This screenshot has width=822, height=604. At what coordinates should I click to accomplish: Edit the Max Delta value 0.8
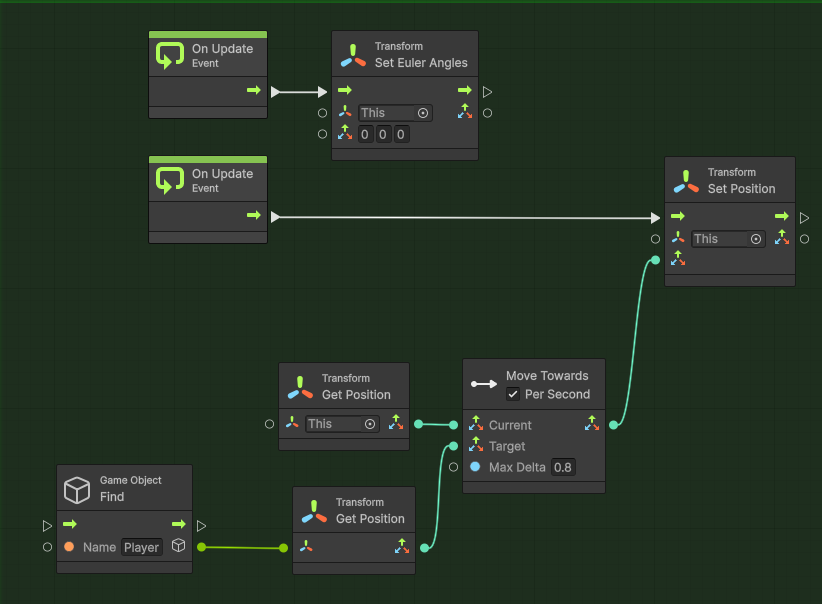pos(563,467)
